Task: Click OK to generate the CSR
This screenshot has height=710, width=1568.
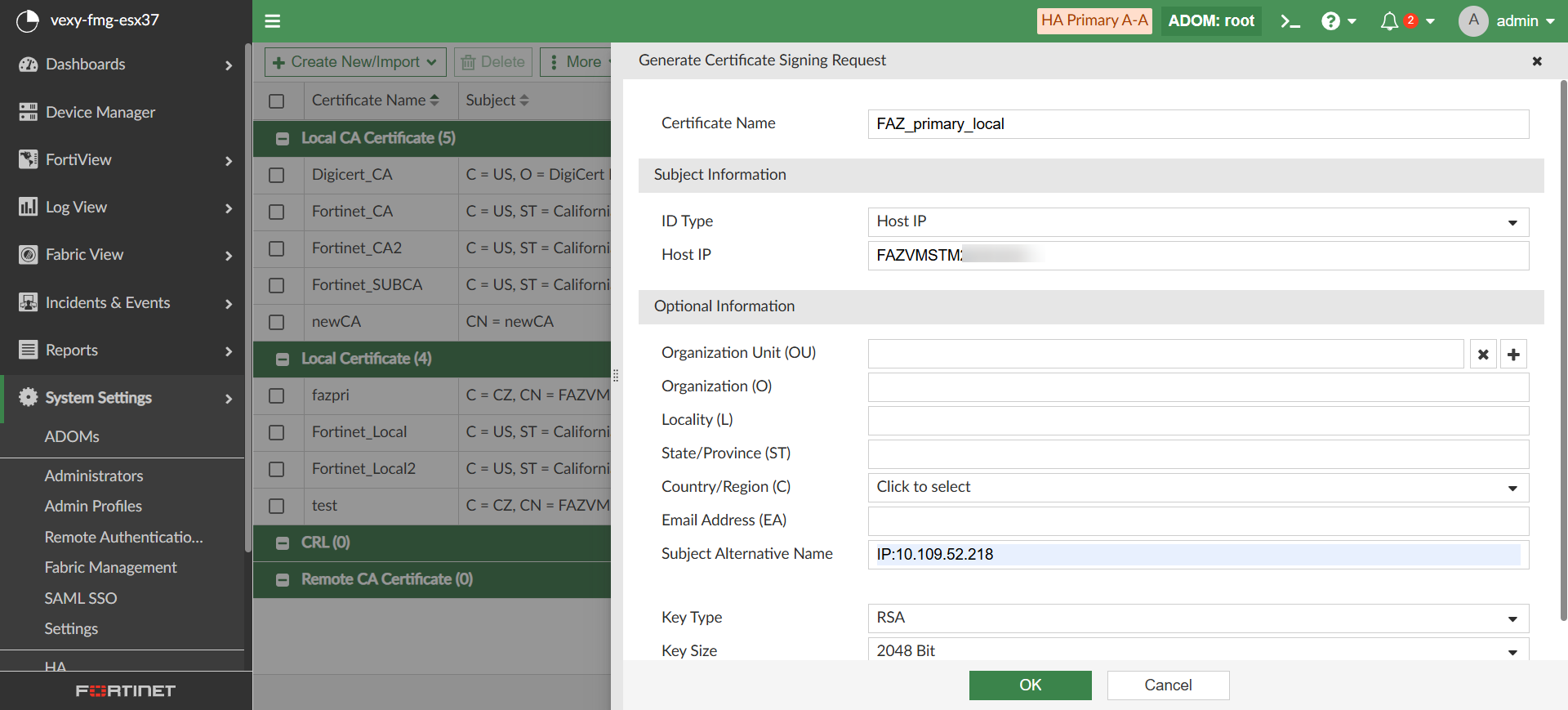Action: coord(1030,685)
